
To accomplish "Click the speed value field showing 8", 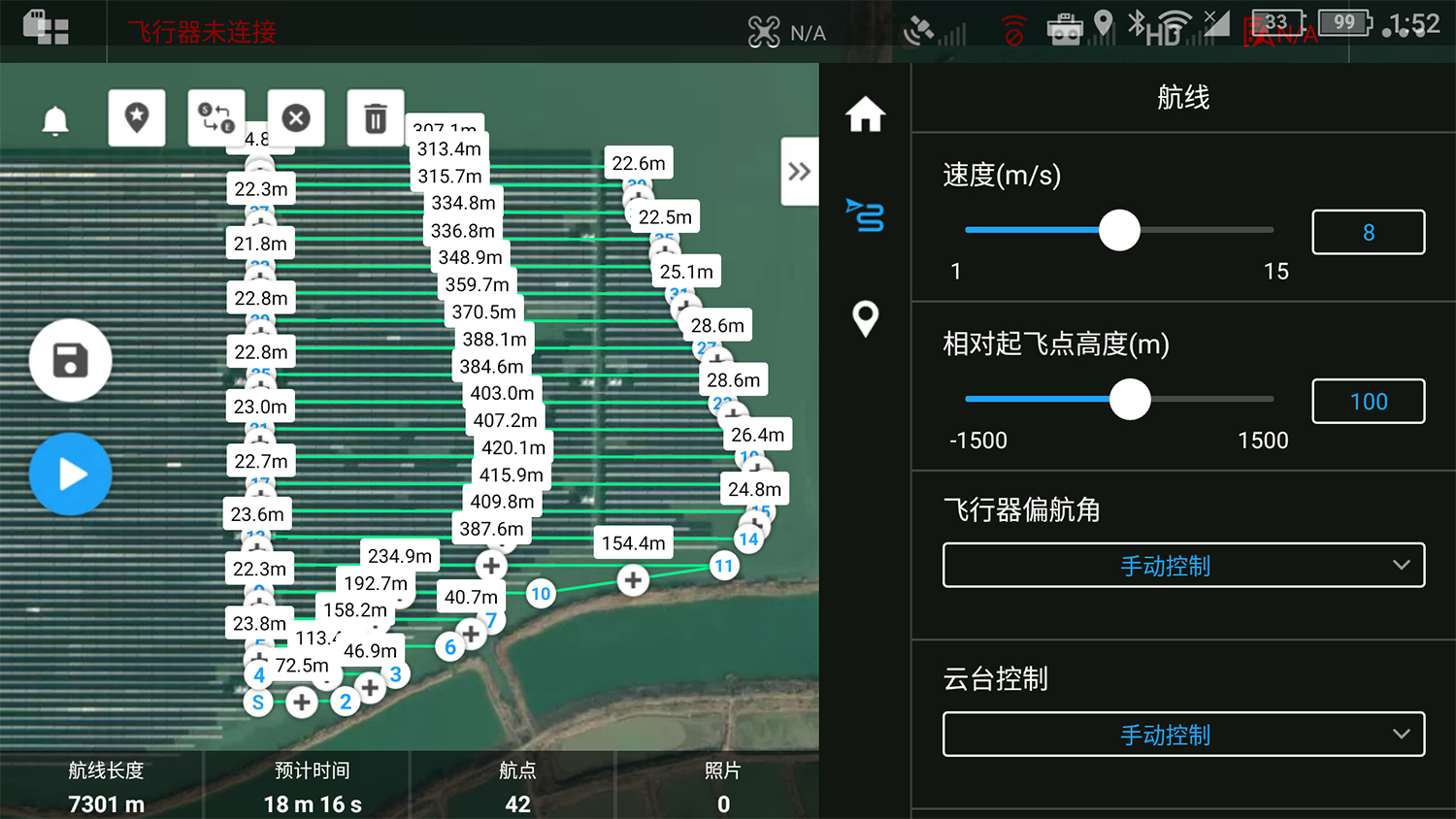I will (x=1368, y=232).
